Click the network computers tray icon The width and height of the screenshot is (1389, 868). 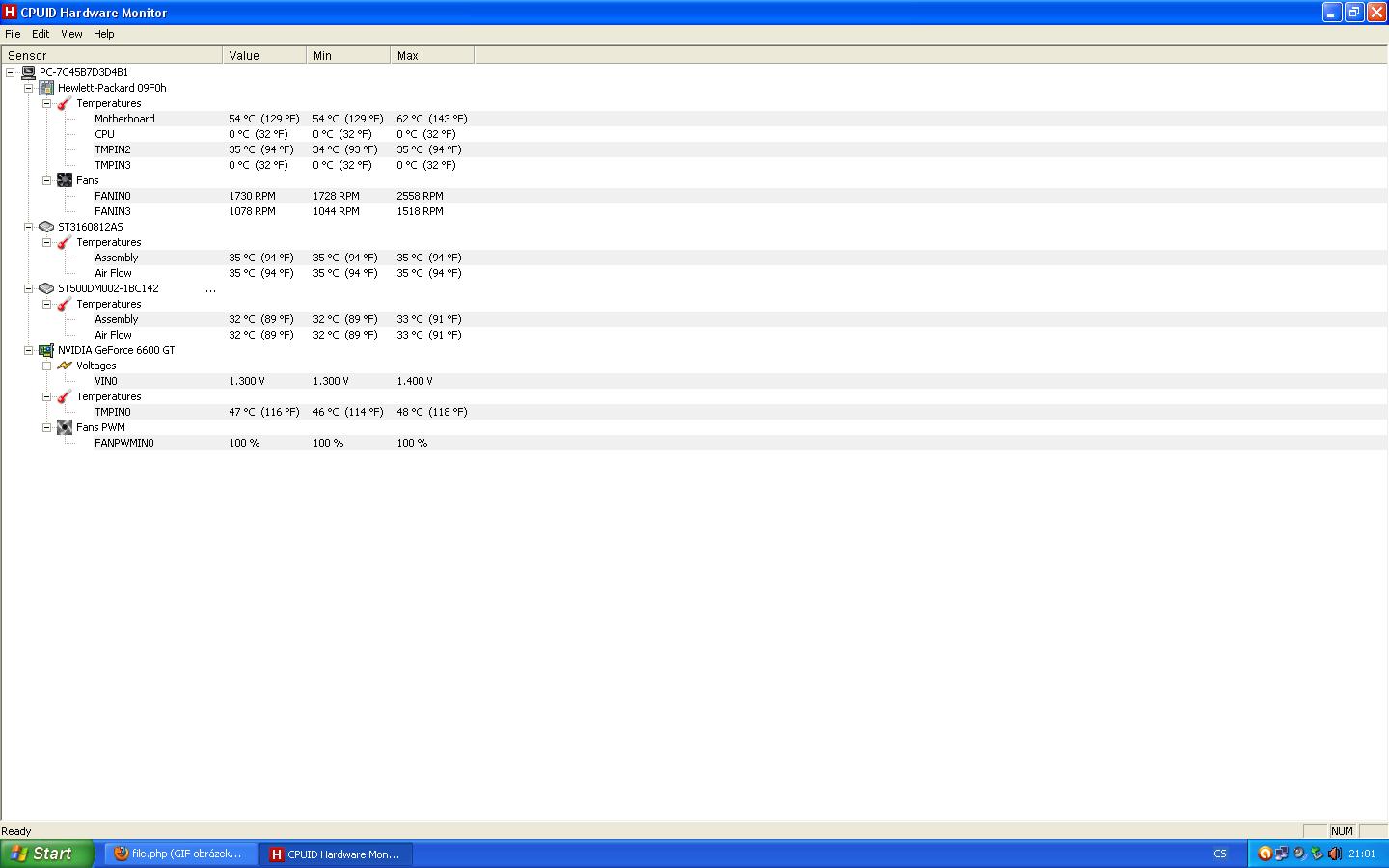pos(1282,854)
